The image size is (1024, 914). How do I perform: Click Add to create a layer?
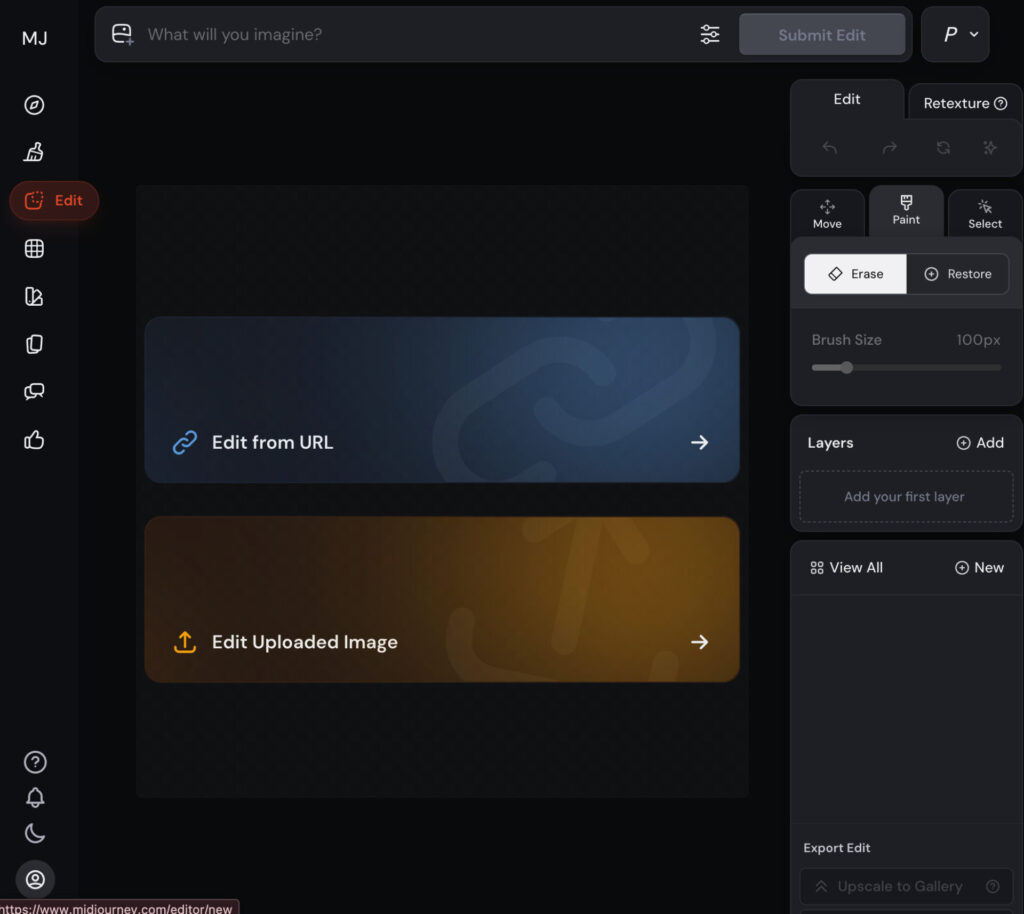click(980, 443)
